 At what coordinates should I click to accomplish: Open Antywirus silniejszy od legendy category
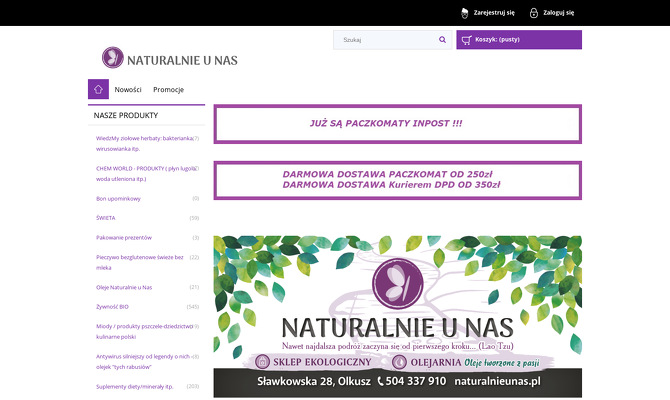point(143,362)
